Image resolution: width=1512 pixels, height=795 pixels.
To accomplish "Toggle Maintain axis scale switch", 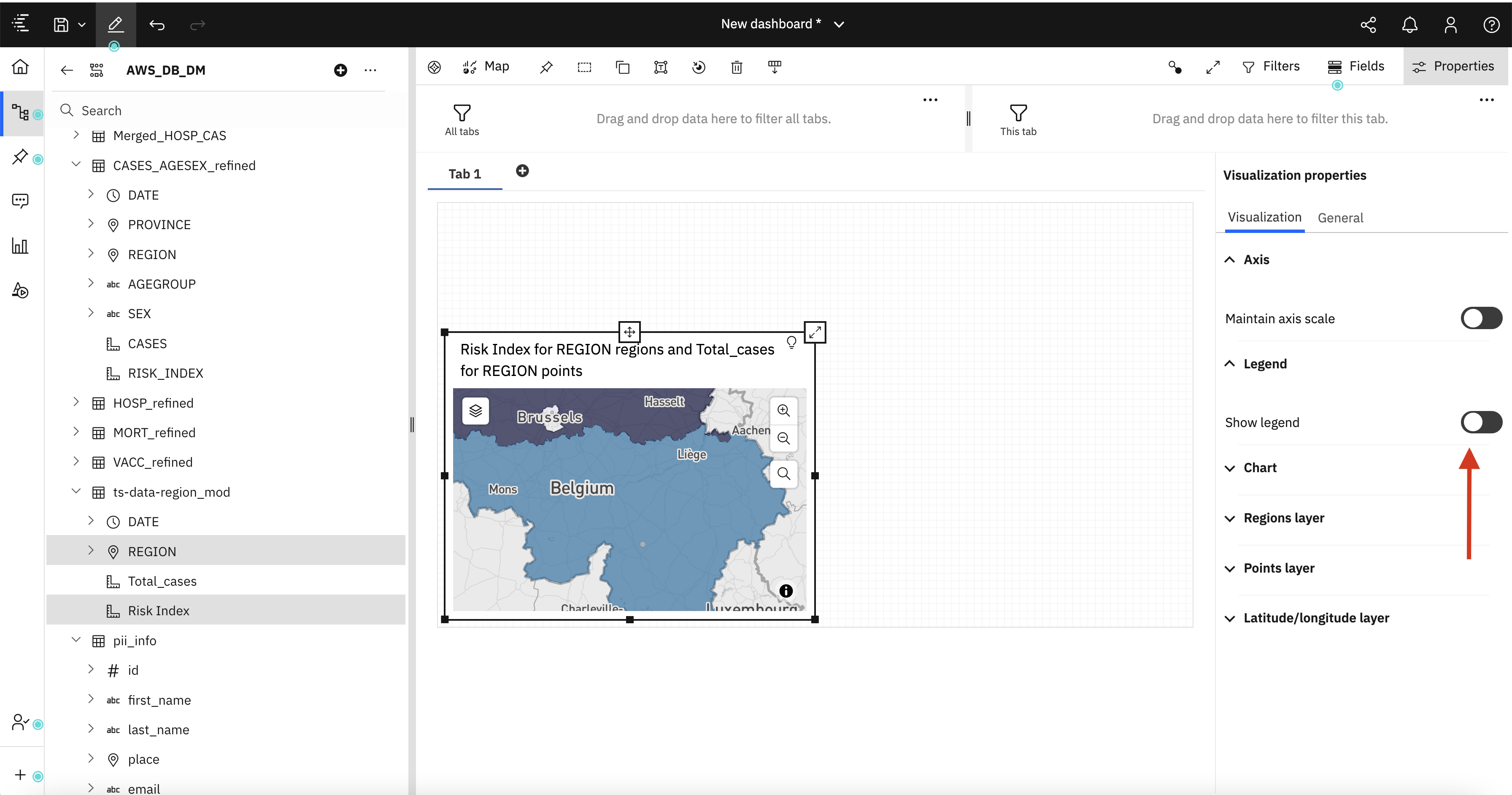I will pyautogui.click(x=1481, y=318).
